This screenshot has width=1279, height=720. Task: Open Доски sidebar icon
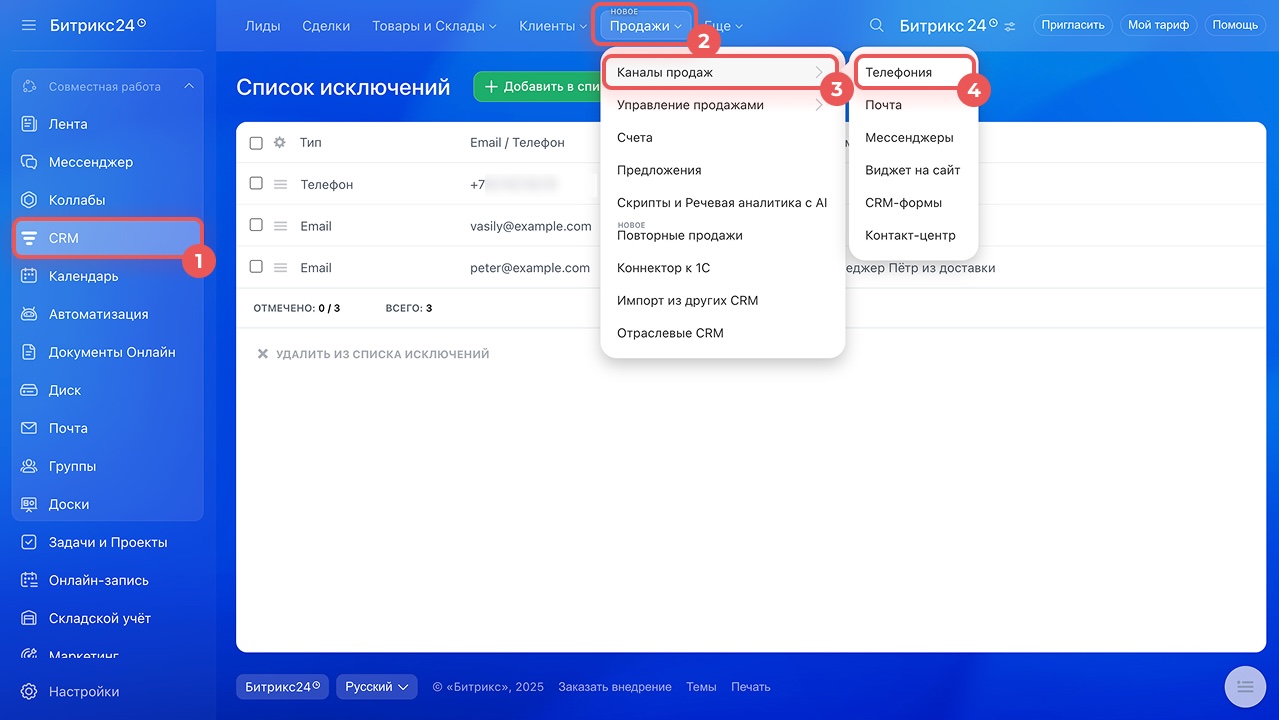point(29,504)
